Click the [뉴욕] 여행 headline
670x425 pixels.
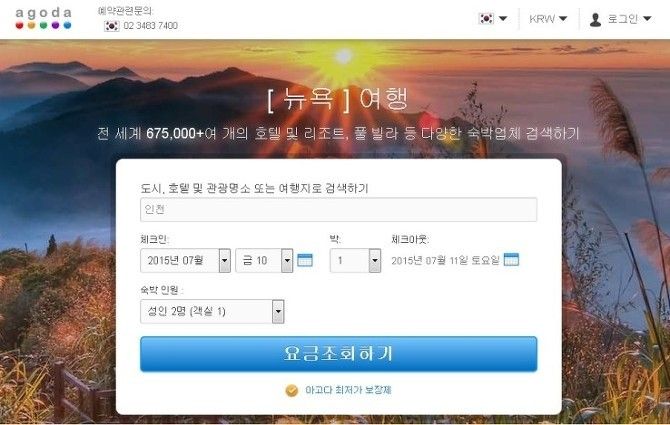[338, 99]
